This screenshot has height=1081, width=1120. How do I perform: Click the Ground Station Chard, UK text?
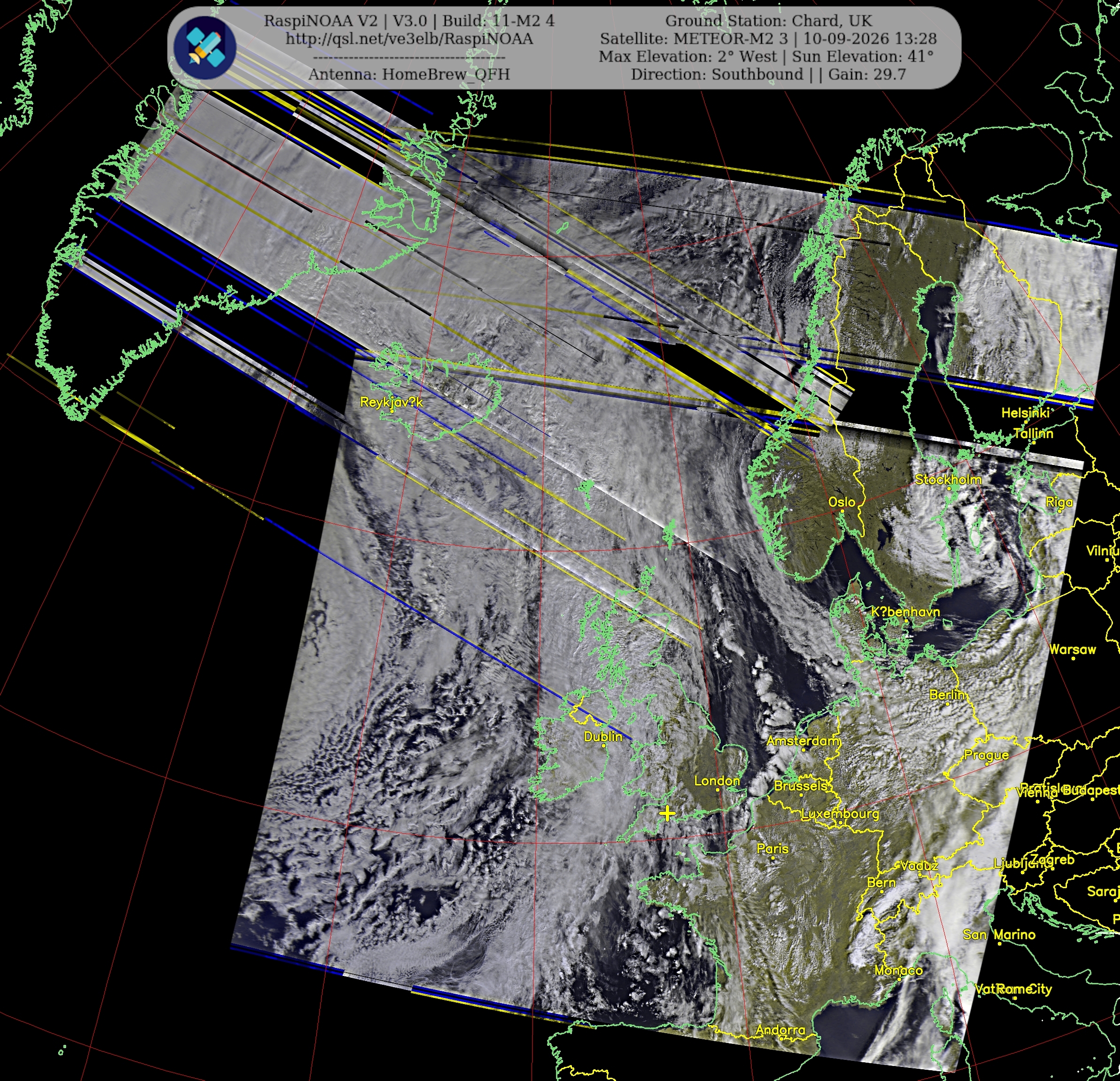tap(769, 21)
